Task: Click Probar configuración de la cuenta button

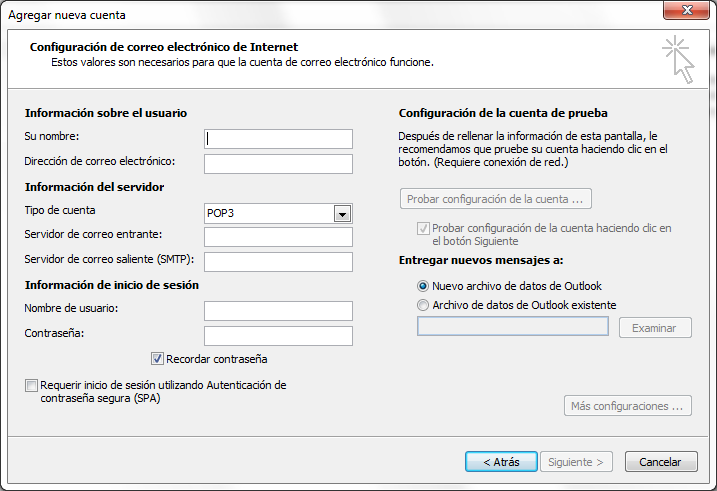Action: [495, 199]
